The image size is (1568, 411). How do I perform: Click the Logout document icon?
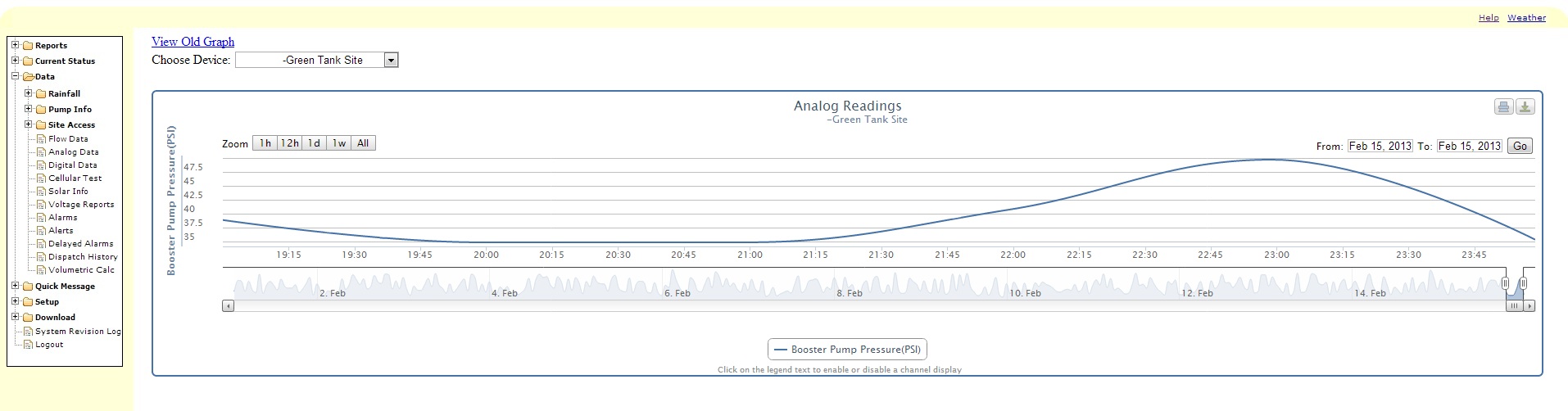(x=28, y=345)
